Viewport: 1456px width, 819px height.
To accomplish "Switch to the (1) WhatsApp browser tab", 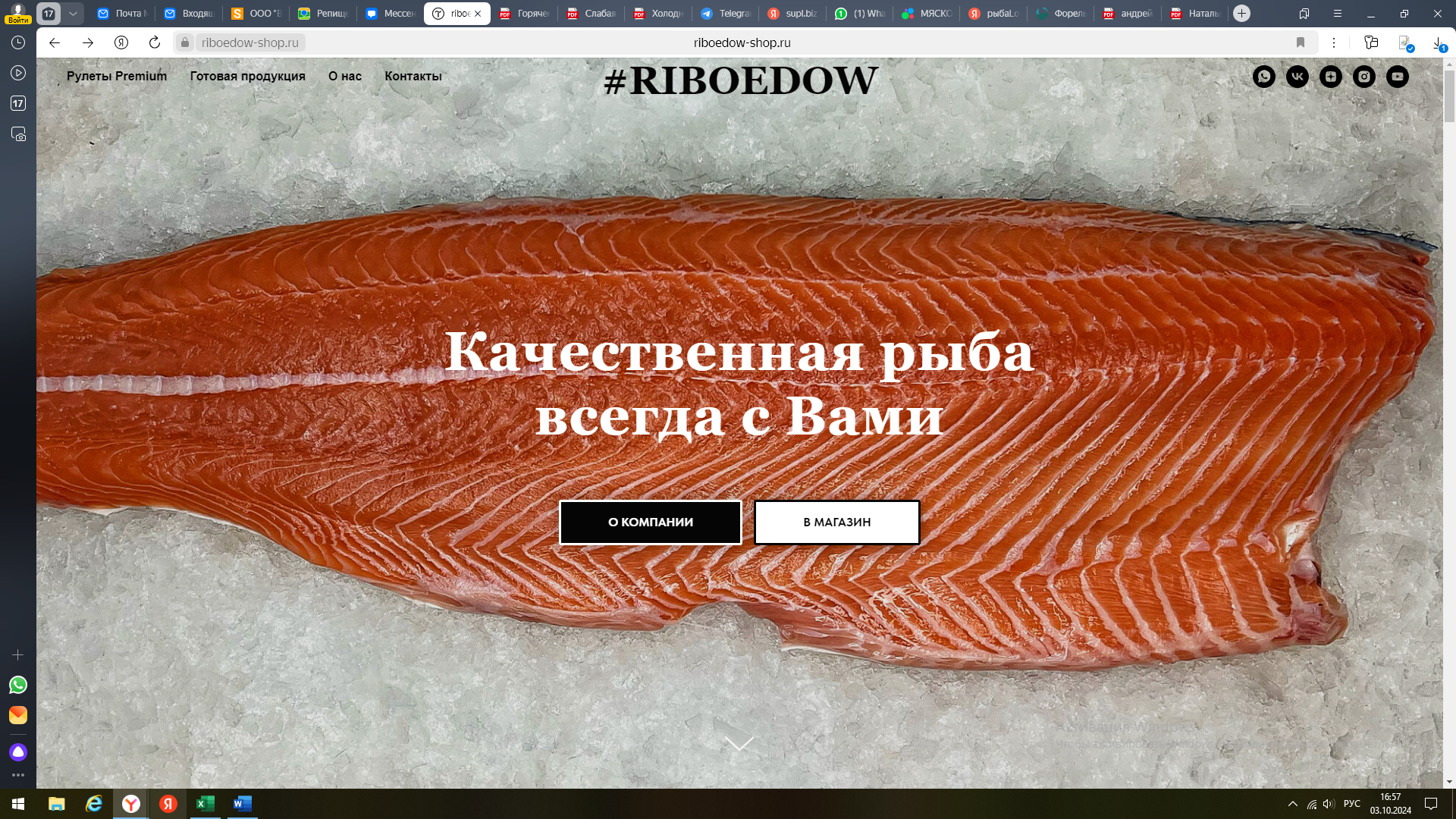I will [x=860, y=14].
